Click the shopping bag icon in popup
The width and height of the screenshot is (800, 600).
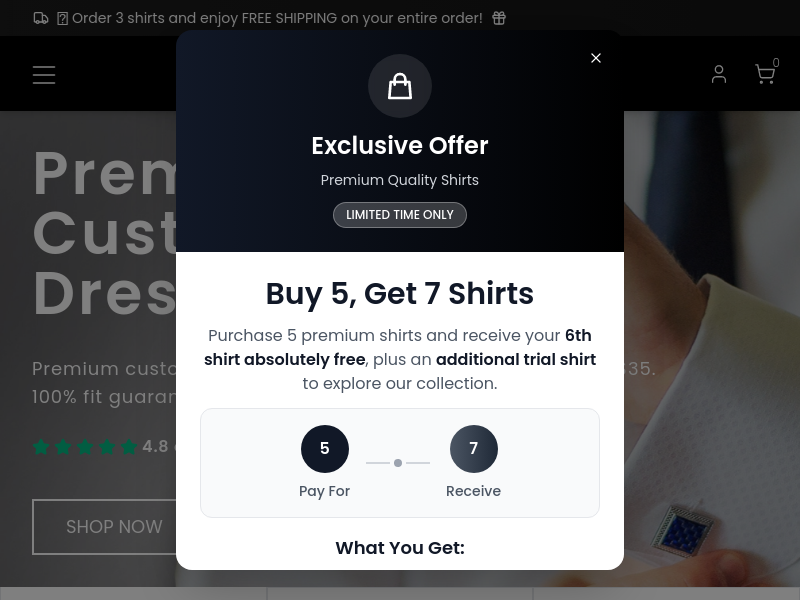[x=400, y=86]
